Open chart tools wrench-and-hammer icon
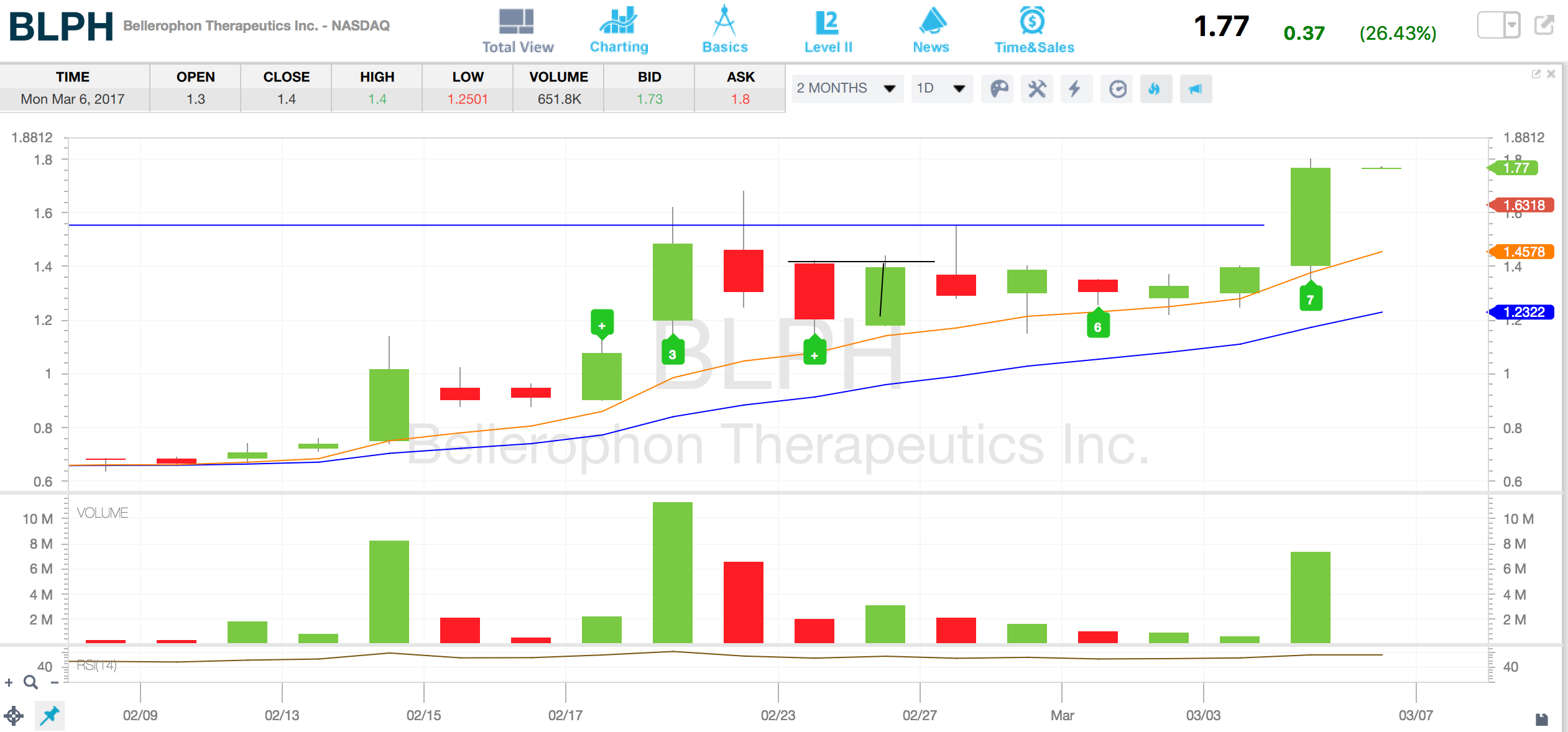This screenshot has height=732, width=1568. point(1037,89)
